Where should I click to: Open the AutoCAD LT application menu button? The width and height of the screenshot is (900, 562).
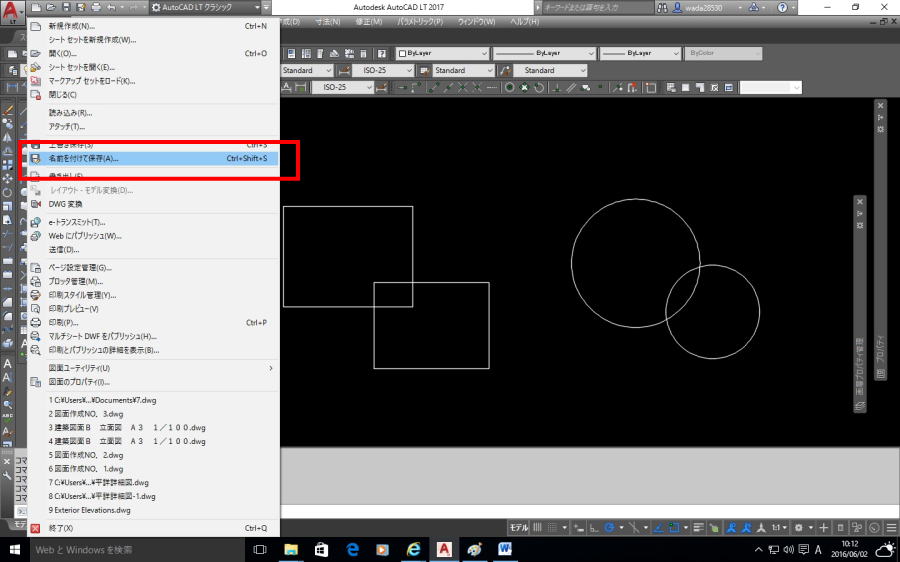(x=13, y=11)
